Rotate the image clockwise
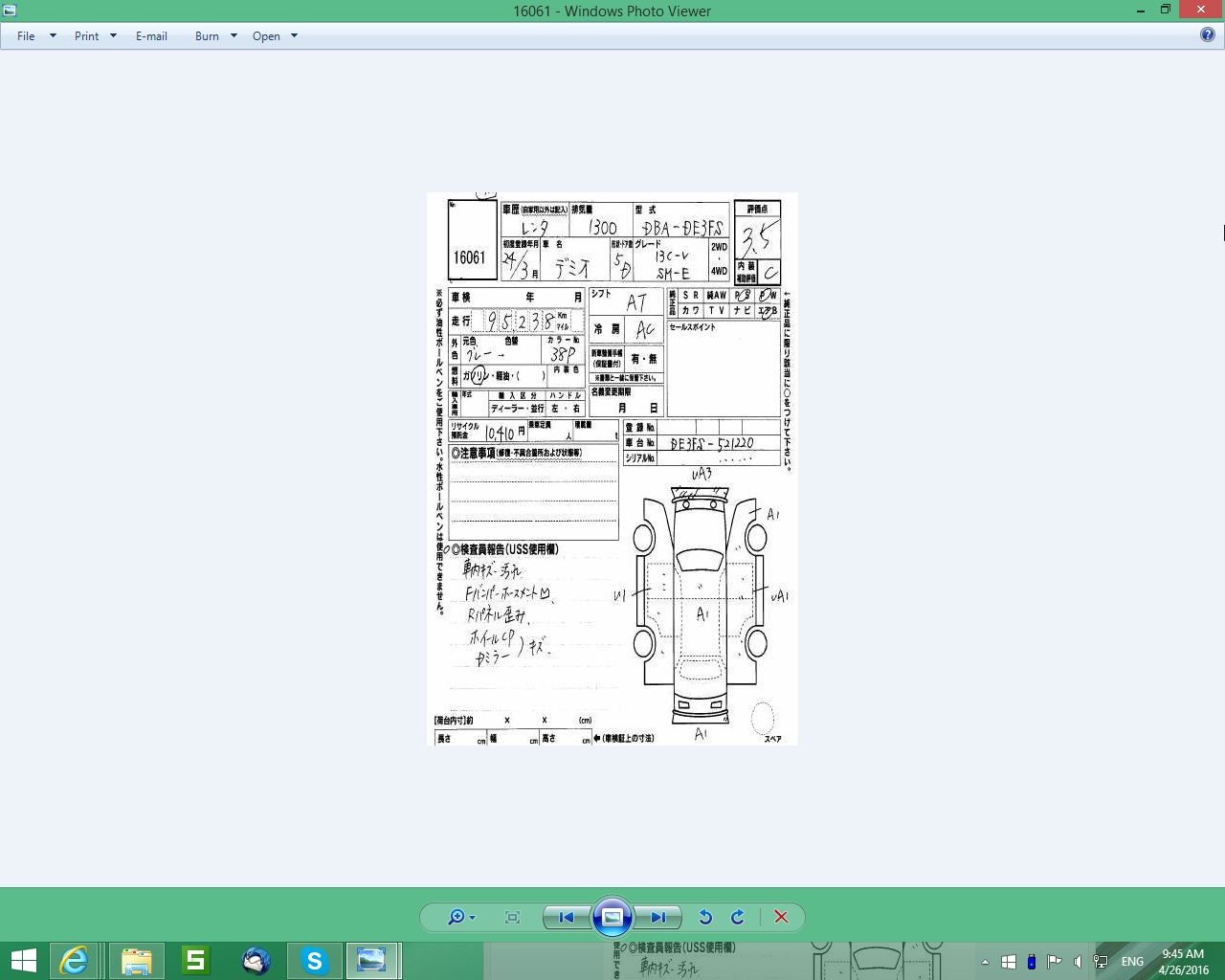Image resolution: width=1225 pixels, height=980 pixels. [738, 917]
